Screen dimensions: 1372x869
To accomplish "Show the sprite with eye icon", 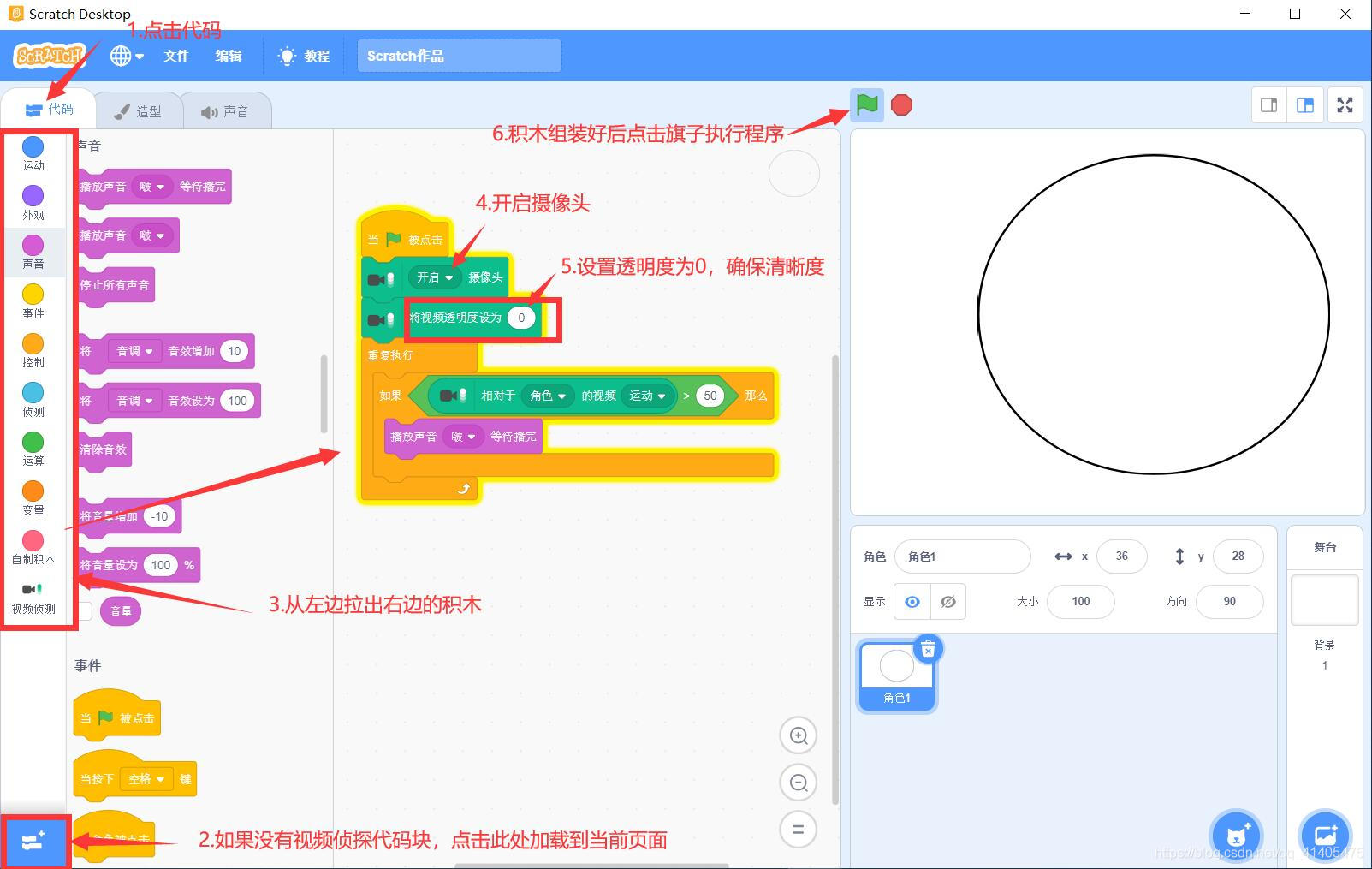I will point(912,602).
